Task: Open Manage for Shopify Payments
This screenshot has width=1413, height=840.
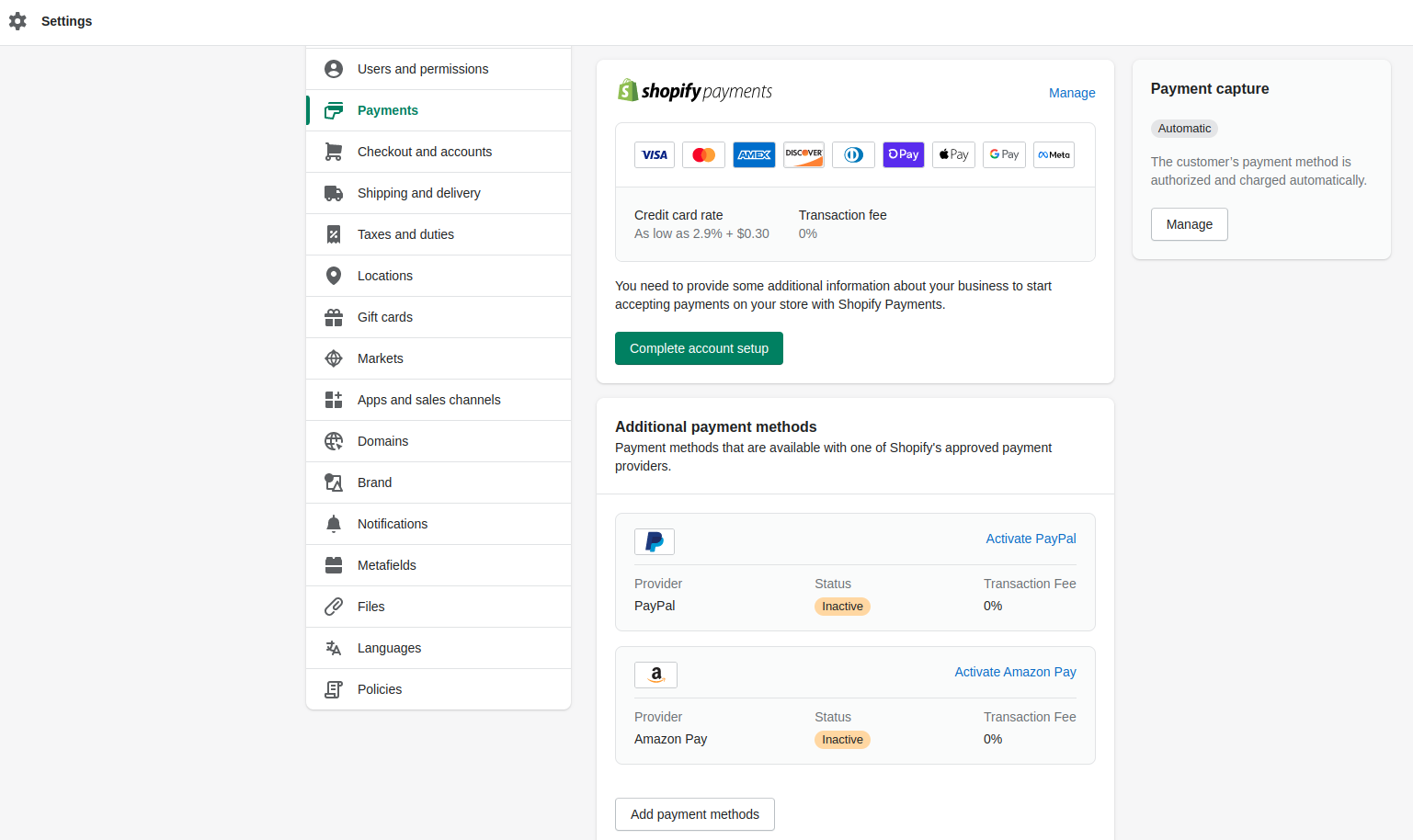Action: (x=1072, y=93)
